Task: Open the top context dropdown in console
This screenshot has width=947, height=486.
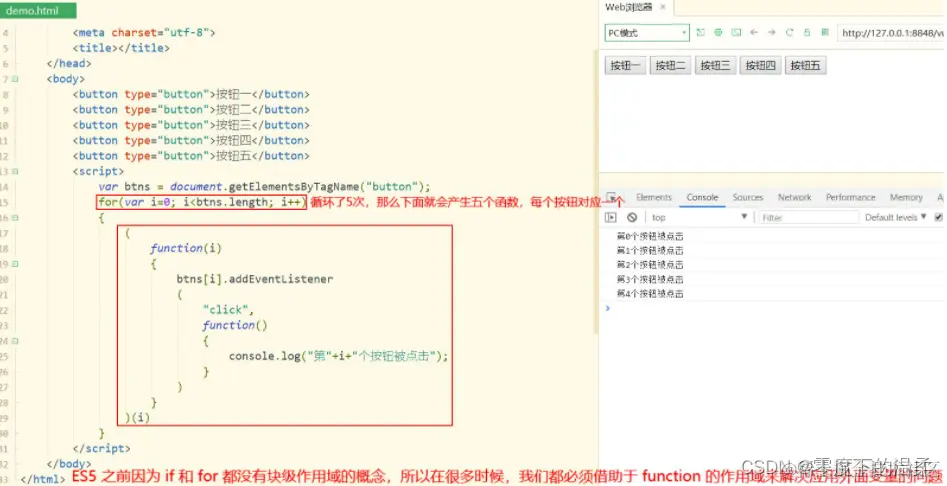Action: point(699,217)
